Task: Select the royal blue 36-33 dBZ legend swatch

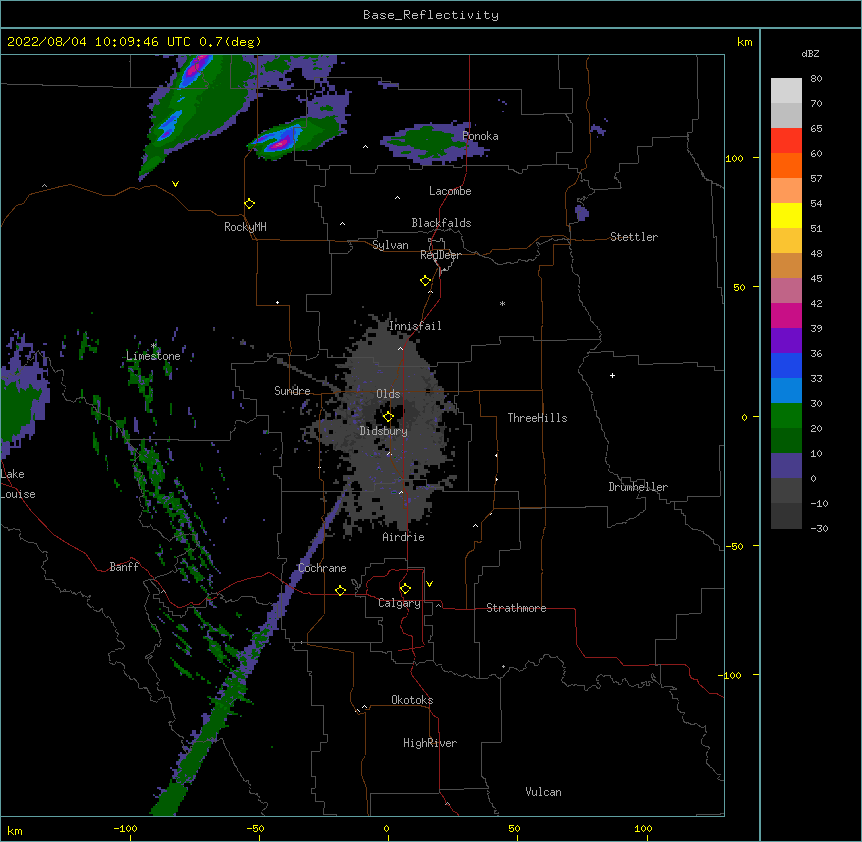Action: (x=786, y=366)
